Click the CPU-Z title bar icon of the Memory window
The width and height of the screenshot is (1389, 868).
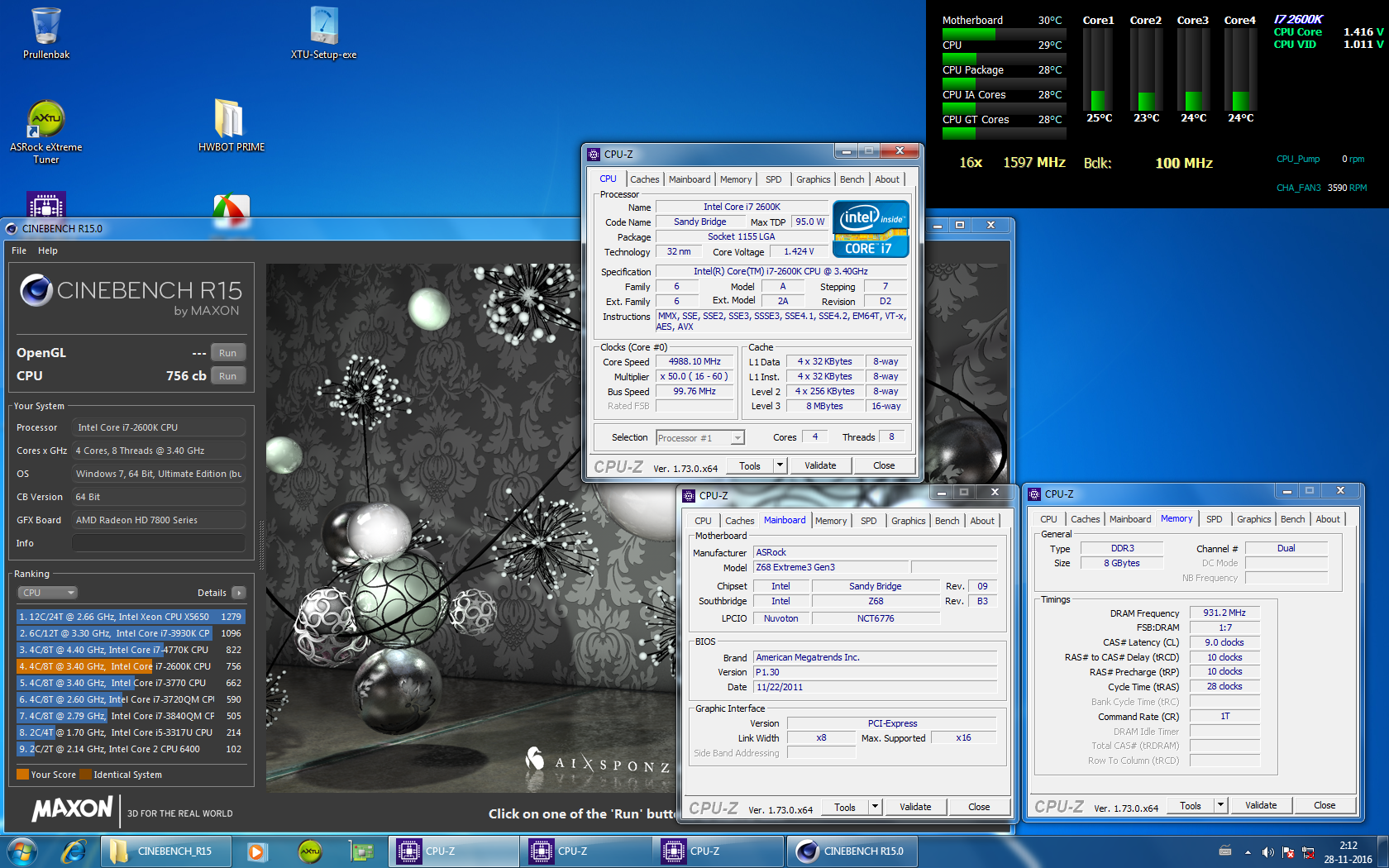[x=1034, y=494]
